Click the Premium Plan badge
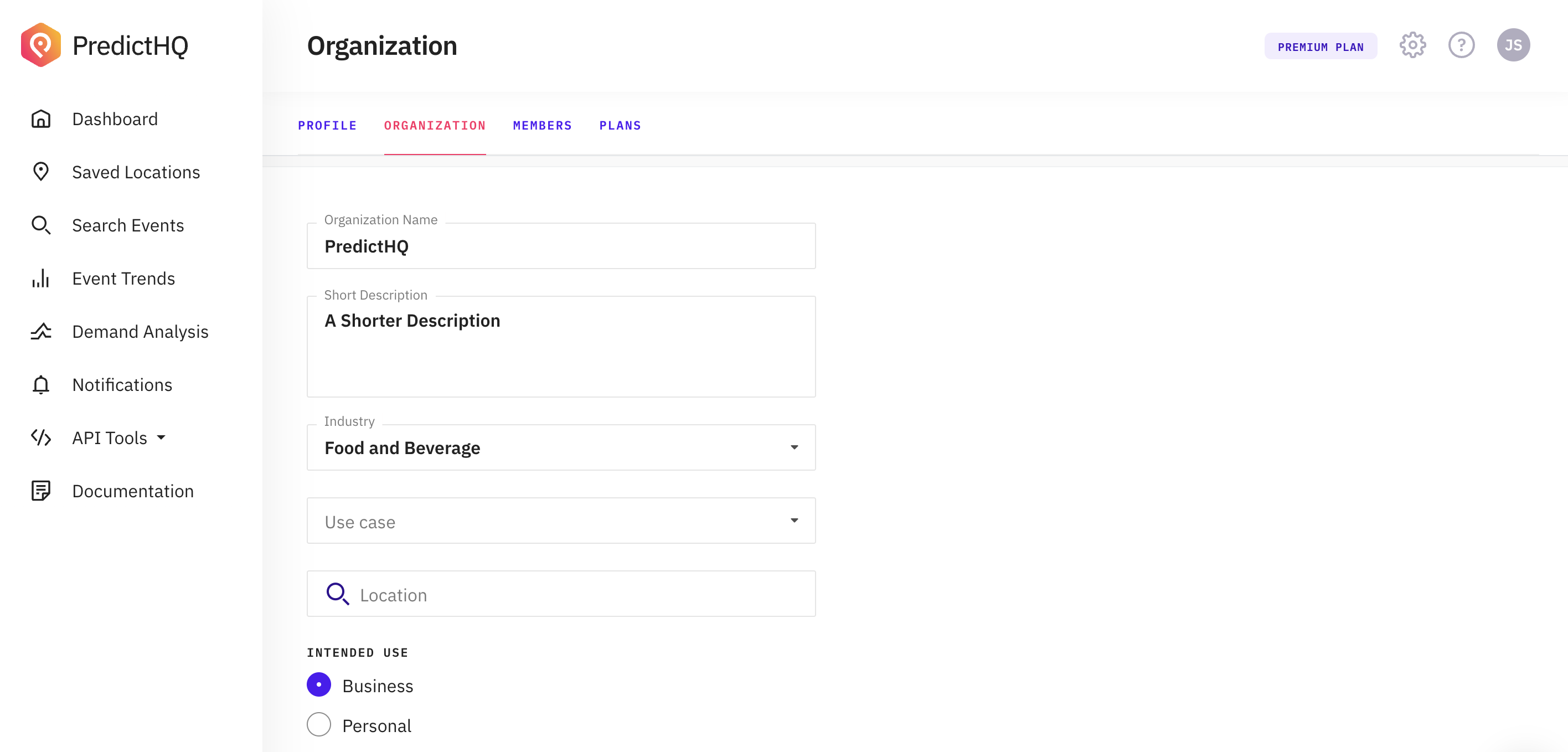1568x752 pixels. 1321,47
